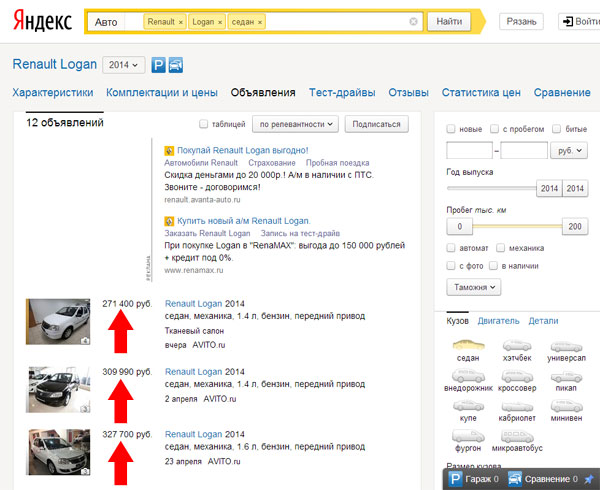Select the Кузов filter tab
Screen dimensions: 600x490
point(457,321)
